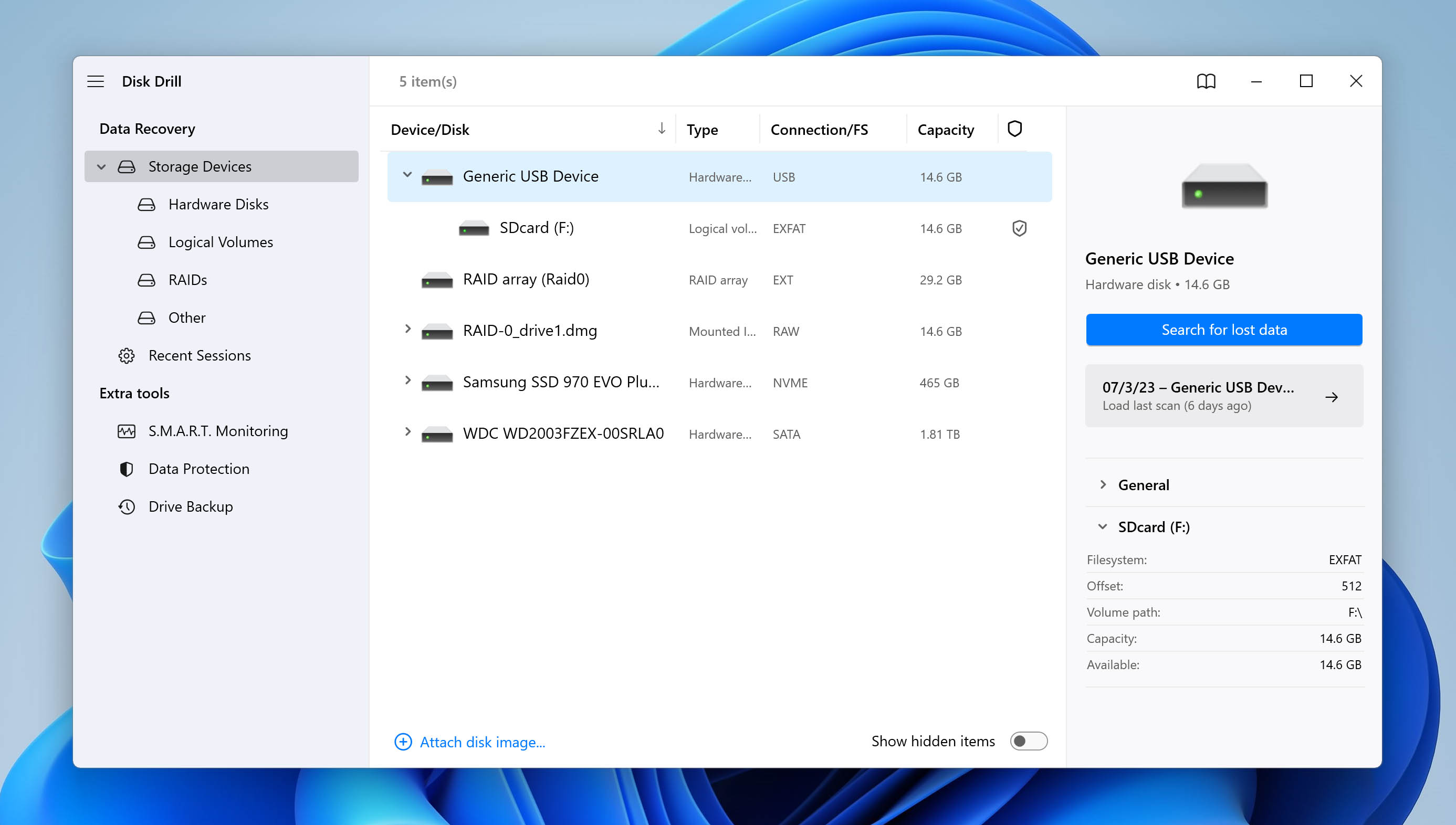
Task: Click the hamburger menu icon
Action: 96,80
